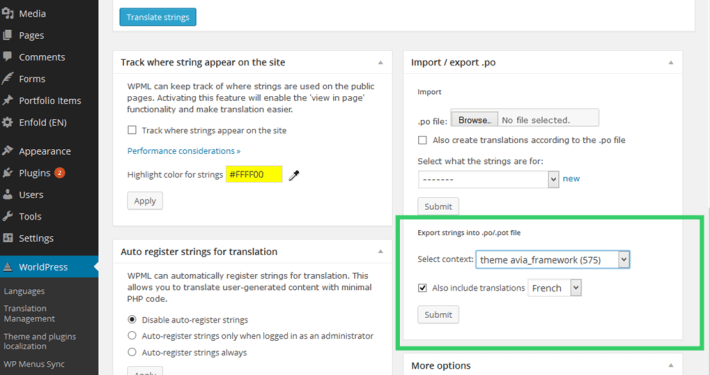Screen dimensions: 710x375
Task: Click Submit in the Import section
Action: coord(438,207)
